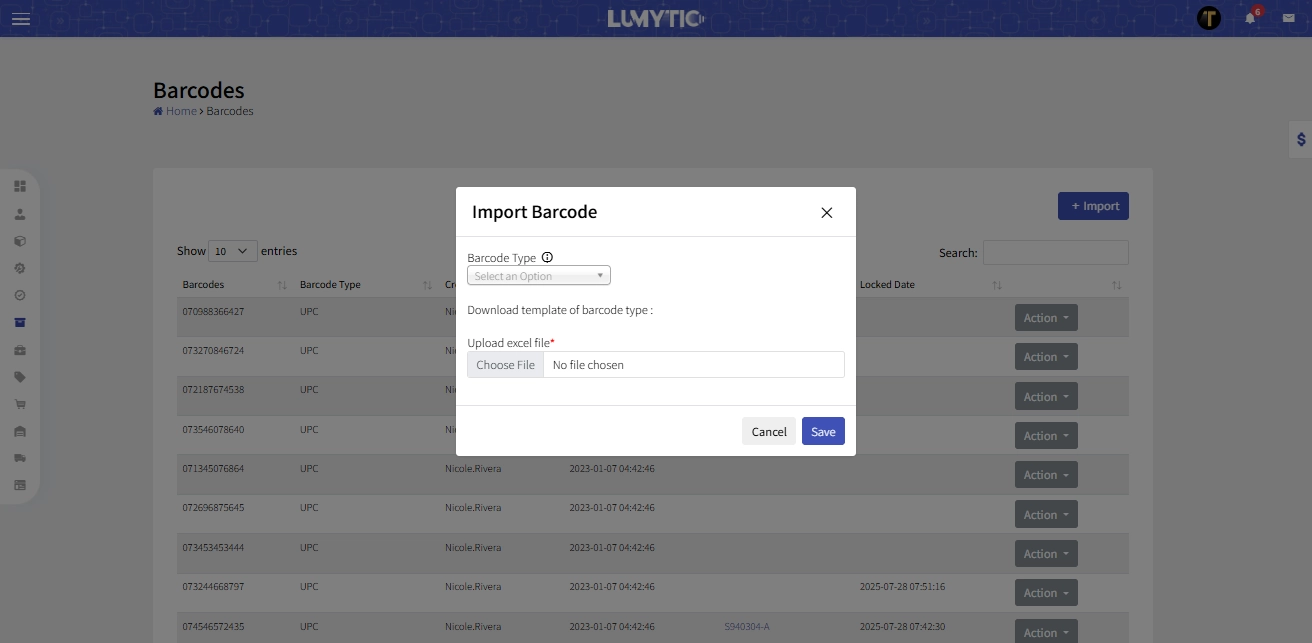Click the Save button in Import Barcode dialog
The width and height of the screenshot is (1312, 643).
coord(822,431)
